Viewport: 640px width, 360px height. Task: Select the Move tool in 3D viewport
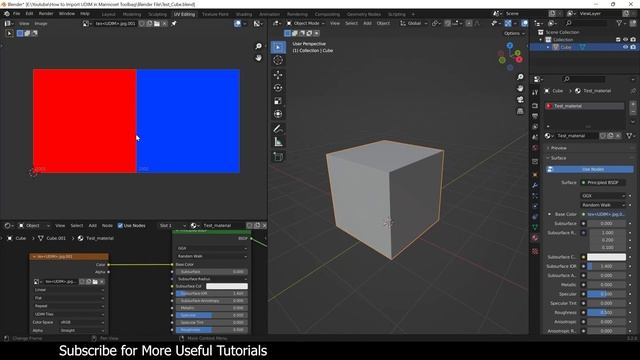coord(278,75)
